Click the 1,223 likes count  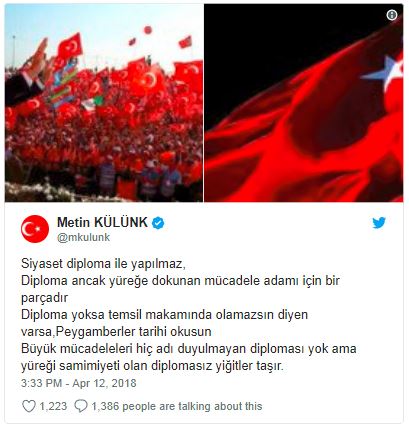click(x=53, y=406)
